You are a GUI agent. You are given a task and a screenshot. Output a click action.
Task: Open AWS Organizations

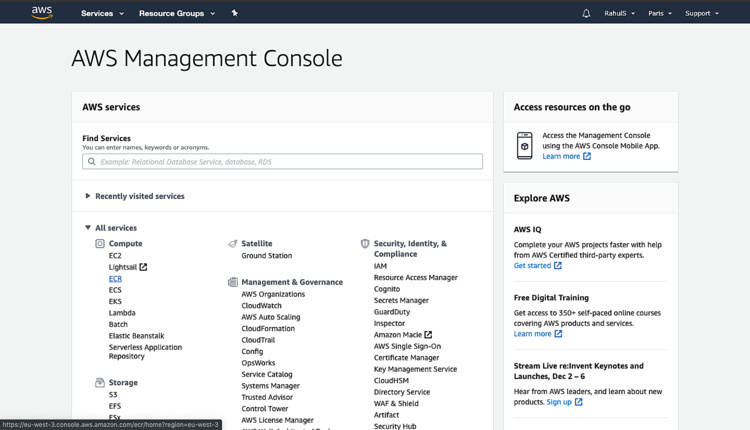coord(273,294)
